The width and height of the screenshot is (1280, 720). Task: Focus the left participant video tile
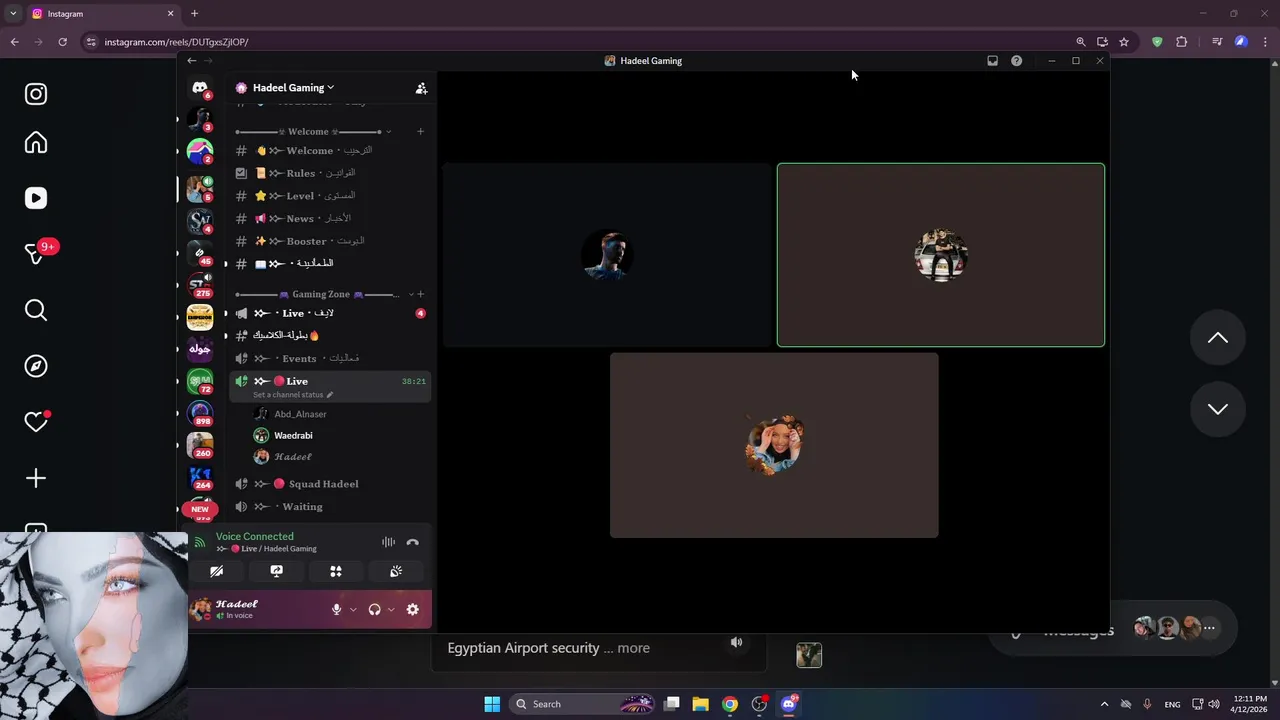607,255
